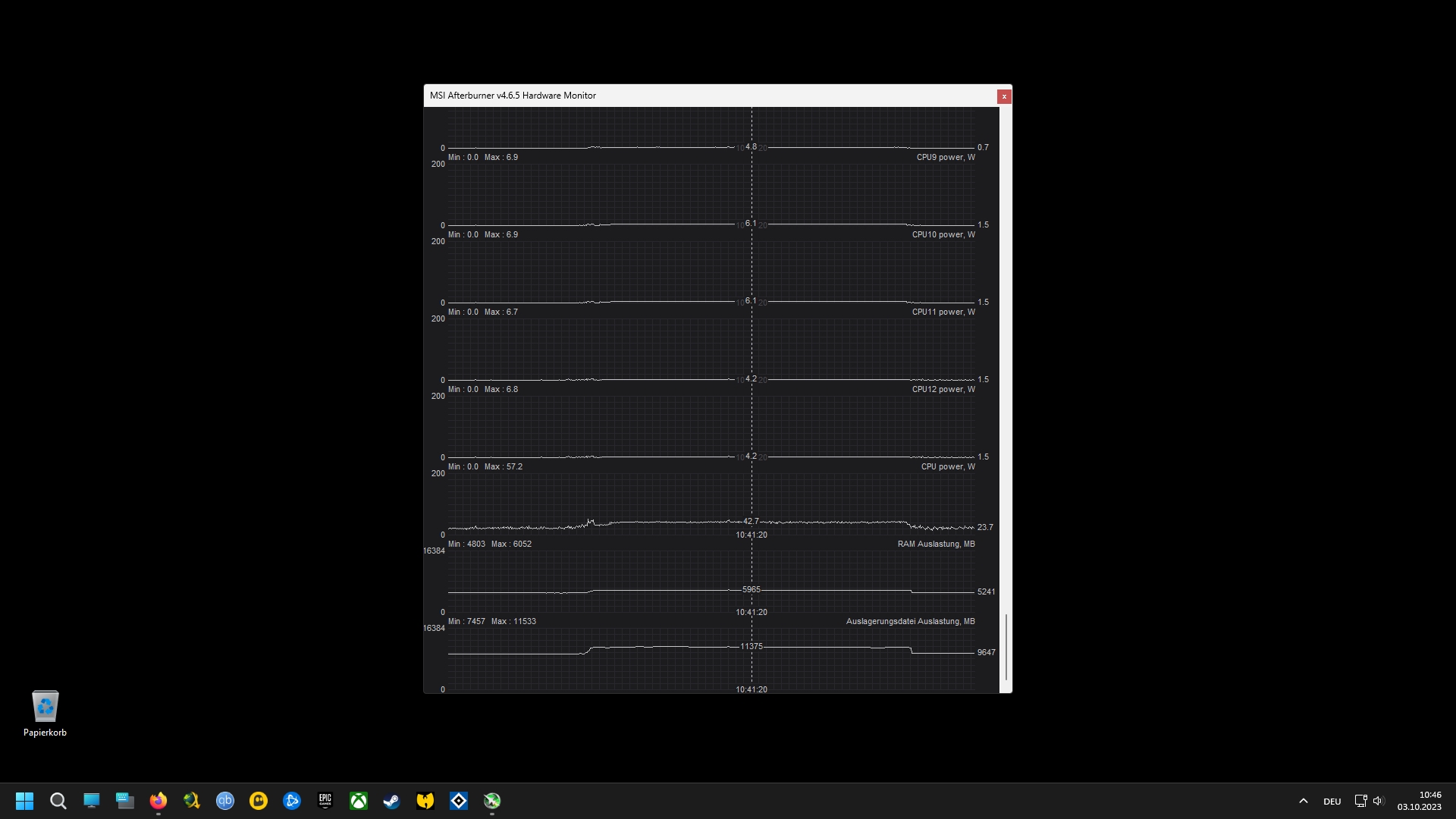Open the blue diamond logo app
Image resolution: width=1456 pixels, height=819 pixels.
tap(459, 801)
